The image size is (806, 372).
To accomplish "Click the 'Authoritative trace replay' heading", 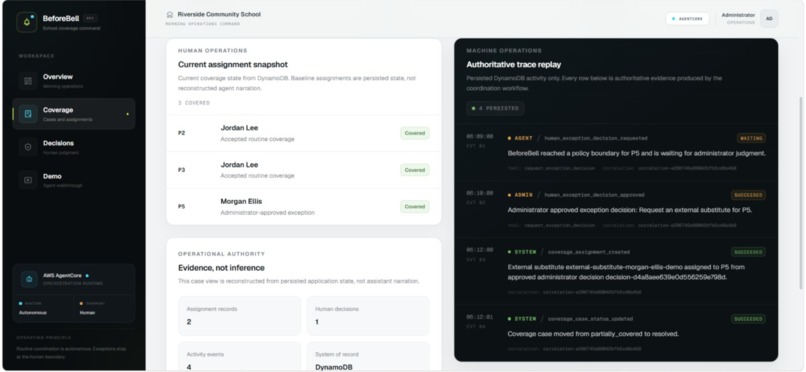I will tap(514, 64).
